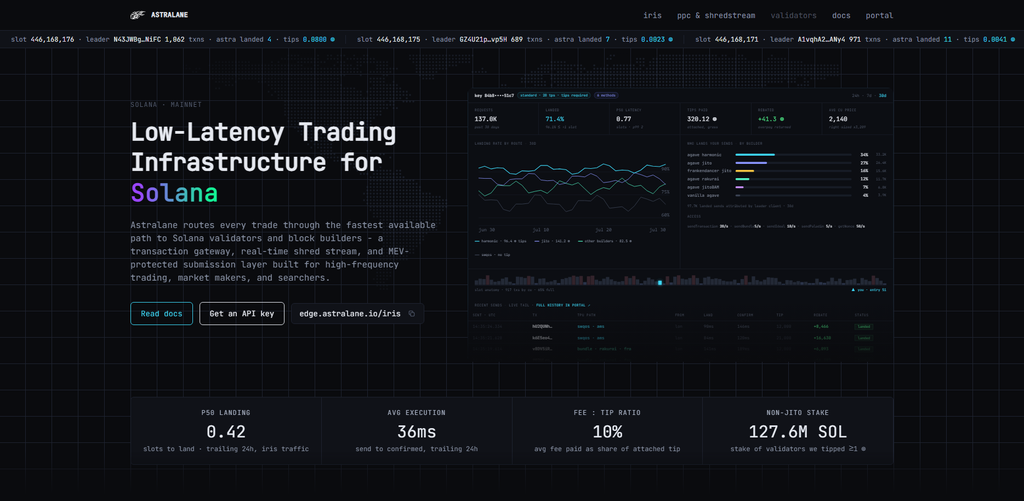The height and width of the screenshot is (501, 1024).
Task: Click the 36ms avg execution stat
Action: pyautogui.click(x=417, y=432)
